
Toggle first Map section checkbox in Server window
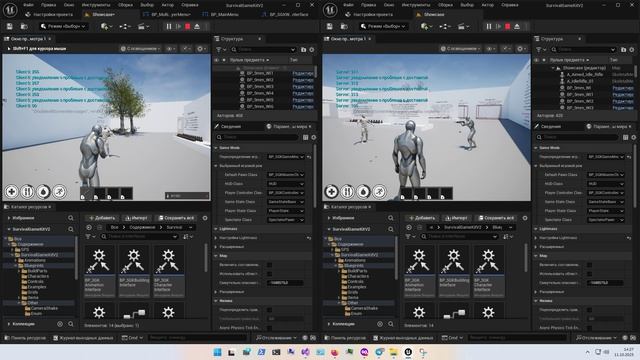pos(589,264)
